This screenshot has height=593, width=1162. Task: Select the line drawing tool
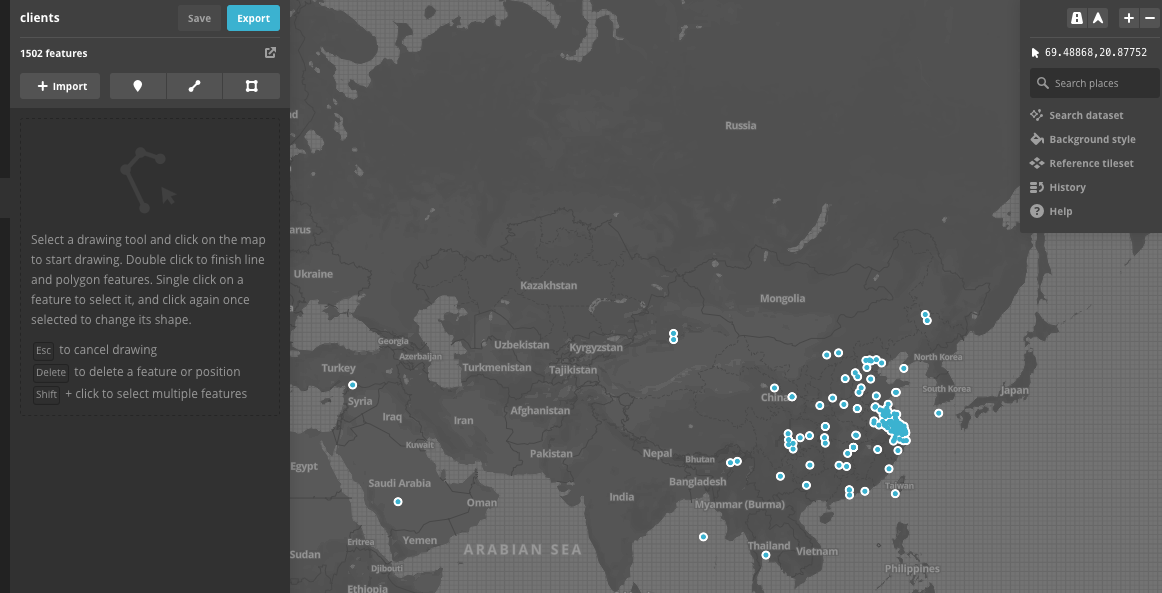pos(194,86)
